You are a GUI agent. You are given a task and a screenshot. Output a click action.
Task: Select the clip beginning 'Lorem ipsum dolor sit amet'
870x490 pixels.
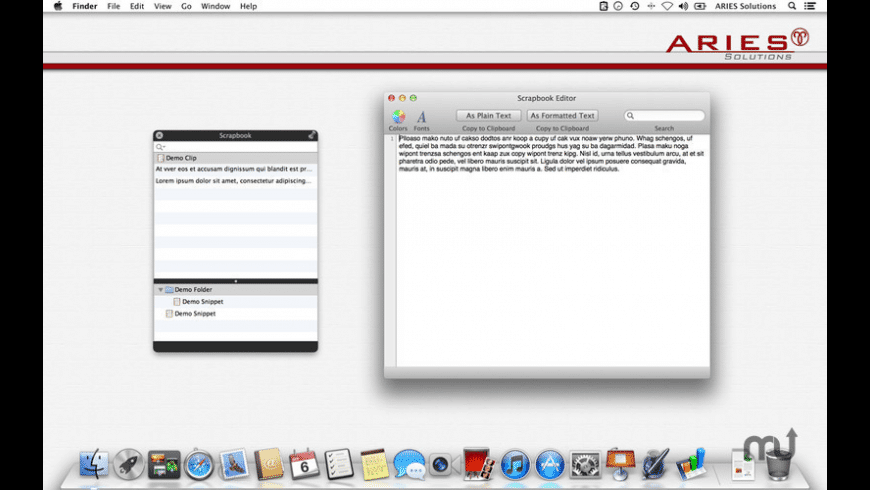pyautogui.click(x=235, y=180)
